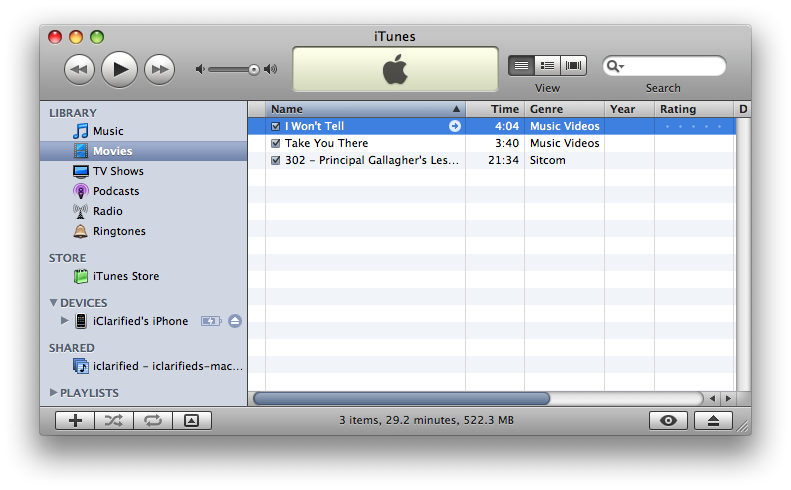Open the Music library
Screen dimensions: 791x490
[x=107, y=131]
